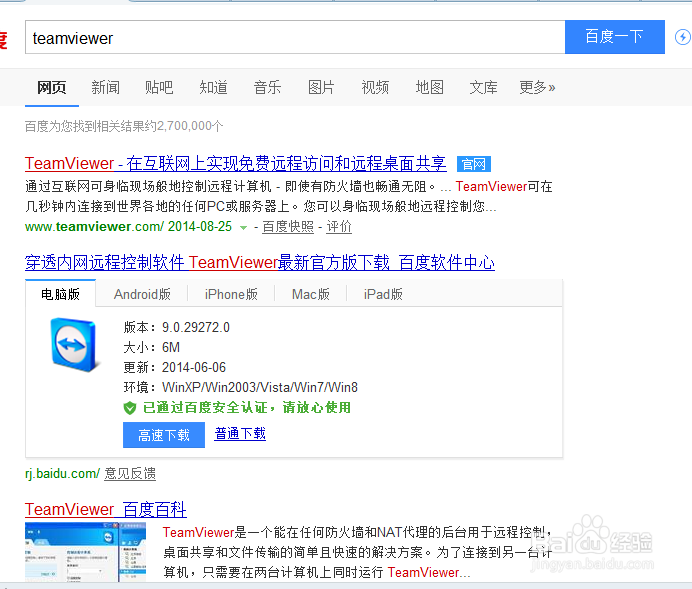
Task: Click the TeamViewer Baike screenshot thumbnail
Action: (85, 551)
